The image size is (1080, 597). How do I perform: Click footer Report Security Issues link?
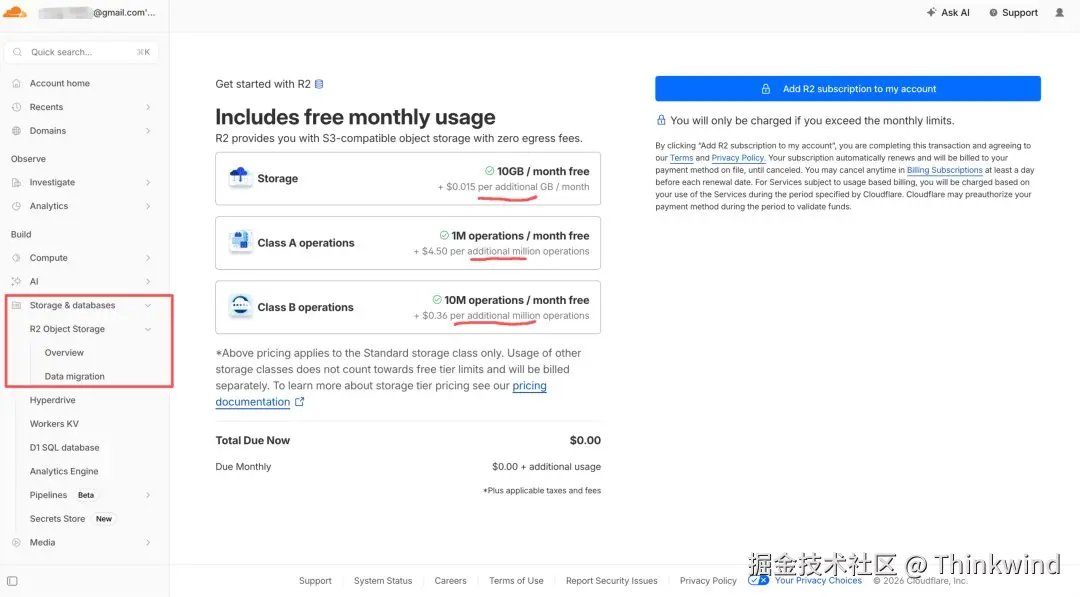pos(612,580)
